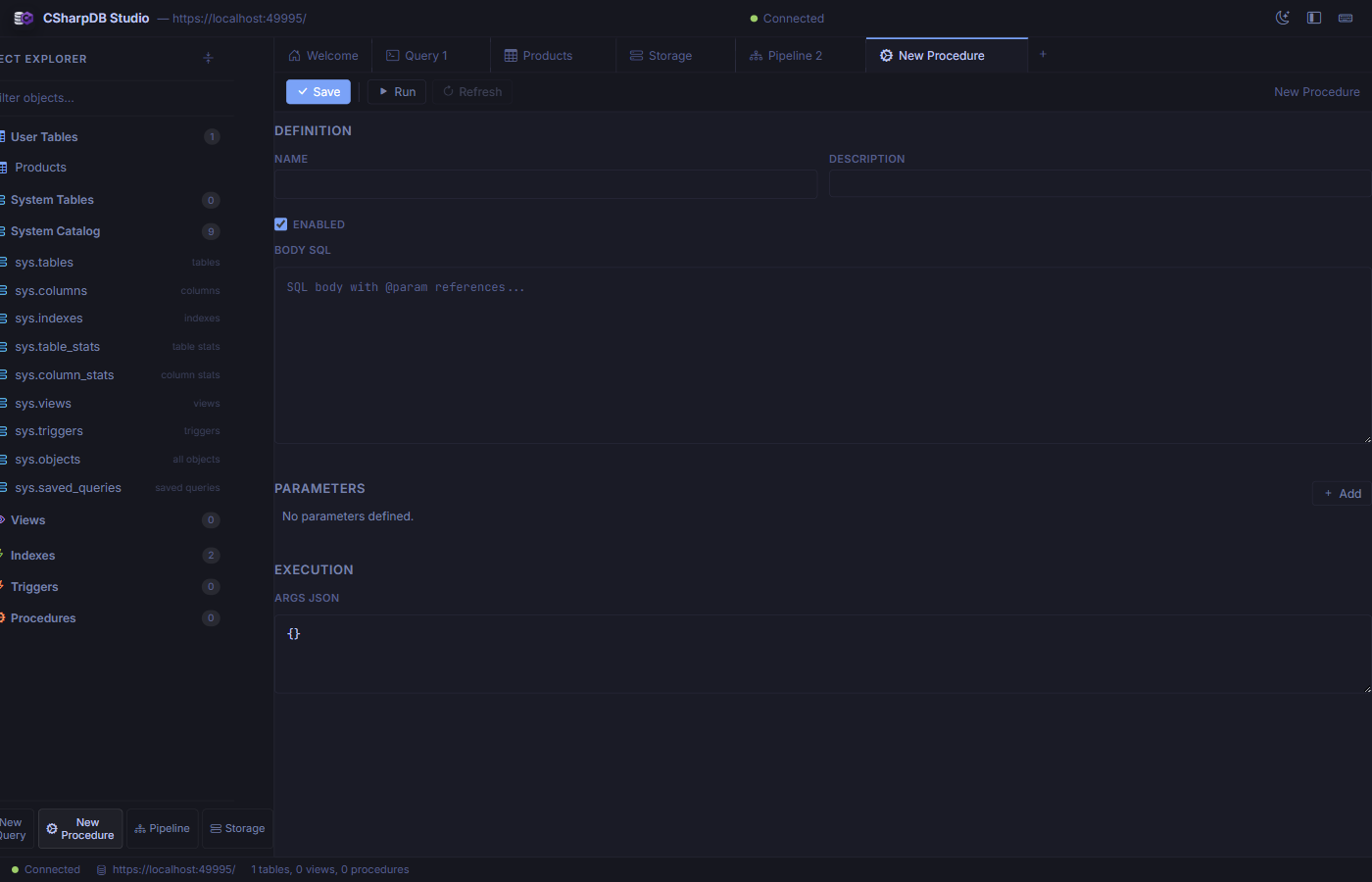Click the sidebar panel toggle icon
The image size is (1372, 882).
click(x=1313, y=18)
